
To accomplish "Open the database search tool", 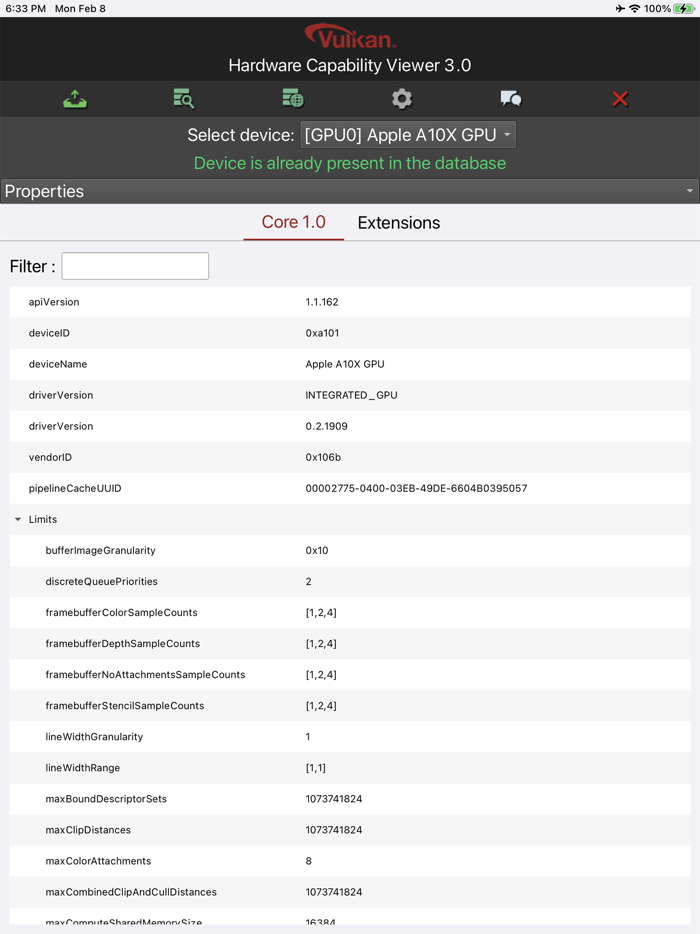I will click(x=184, y=99).
